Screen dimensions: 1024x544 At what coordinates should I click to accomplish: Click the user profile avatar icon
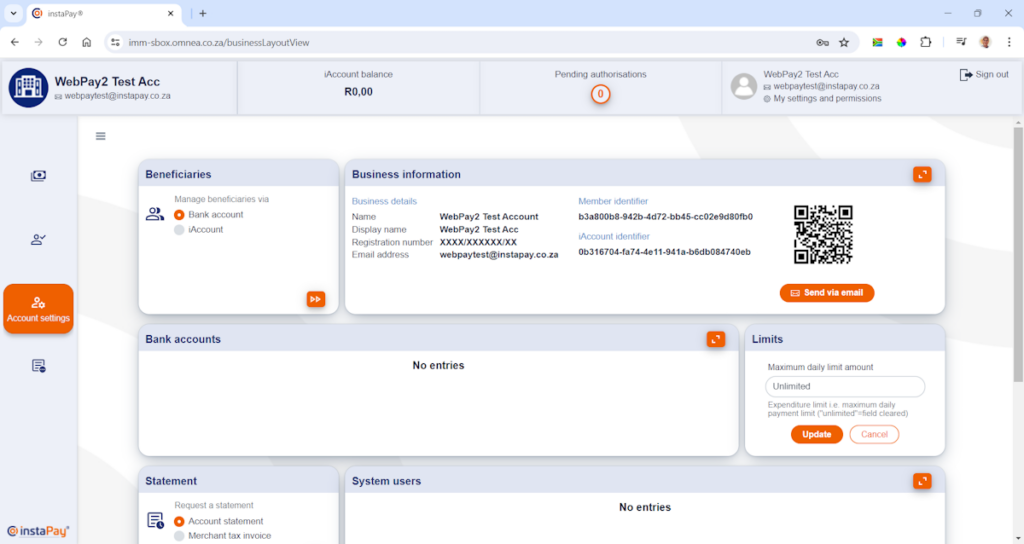(x=744, y=86)
